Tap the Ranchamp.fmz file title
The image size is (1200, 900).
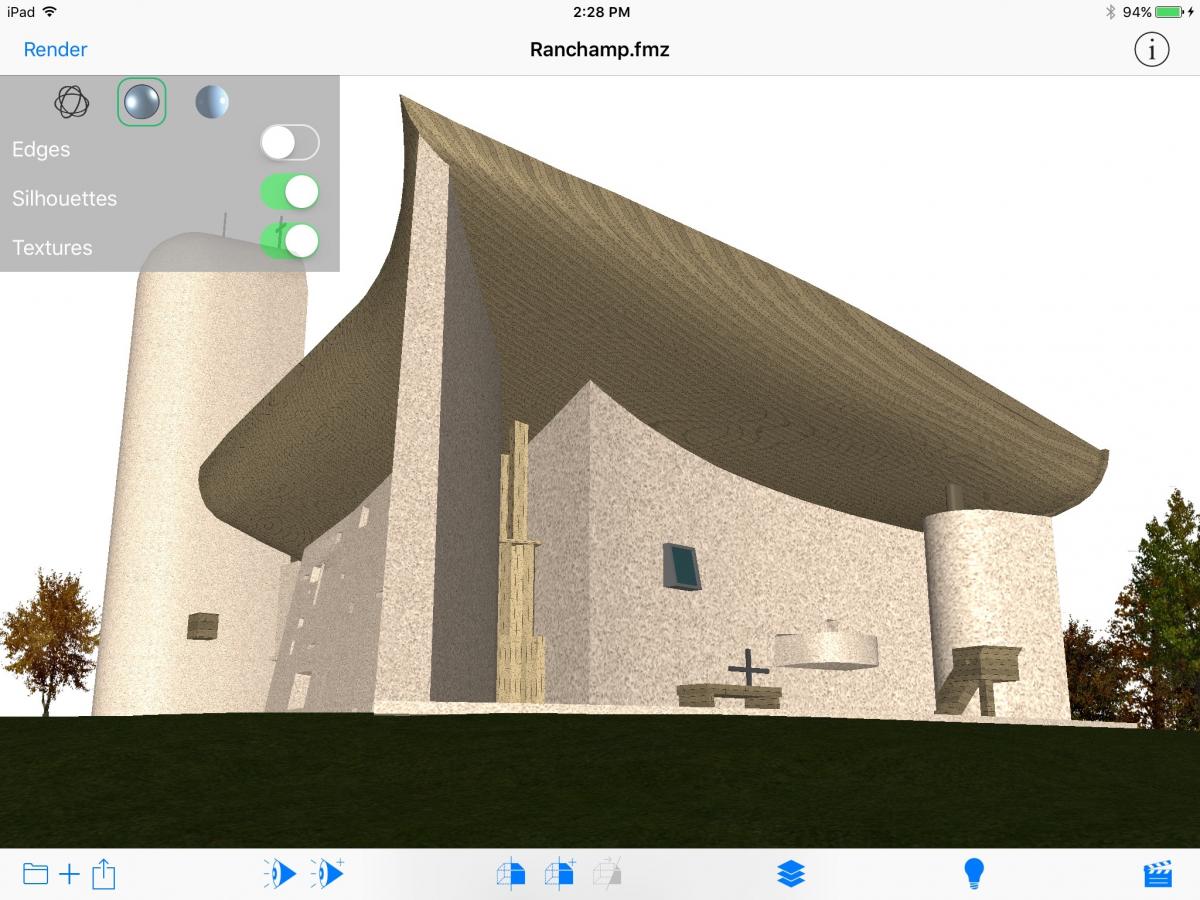(600, 49)
